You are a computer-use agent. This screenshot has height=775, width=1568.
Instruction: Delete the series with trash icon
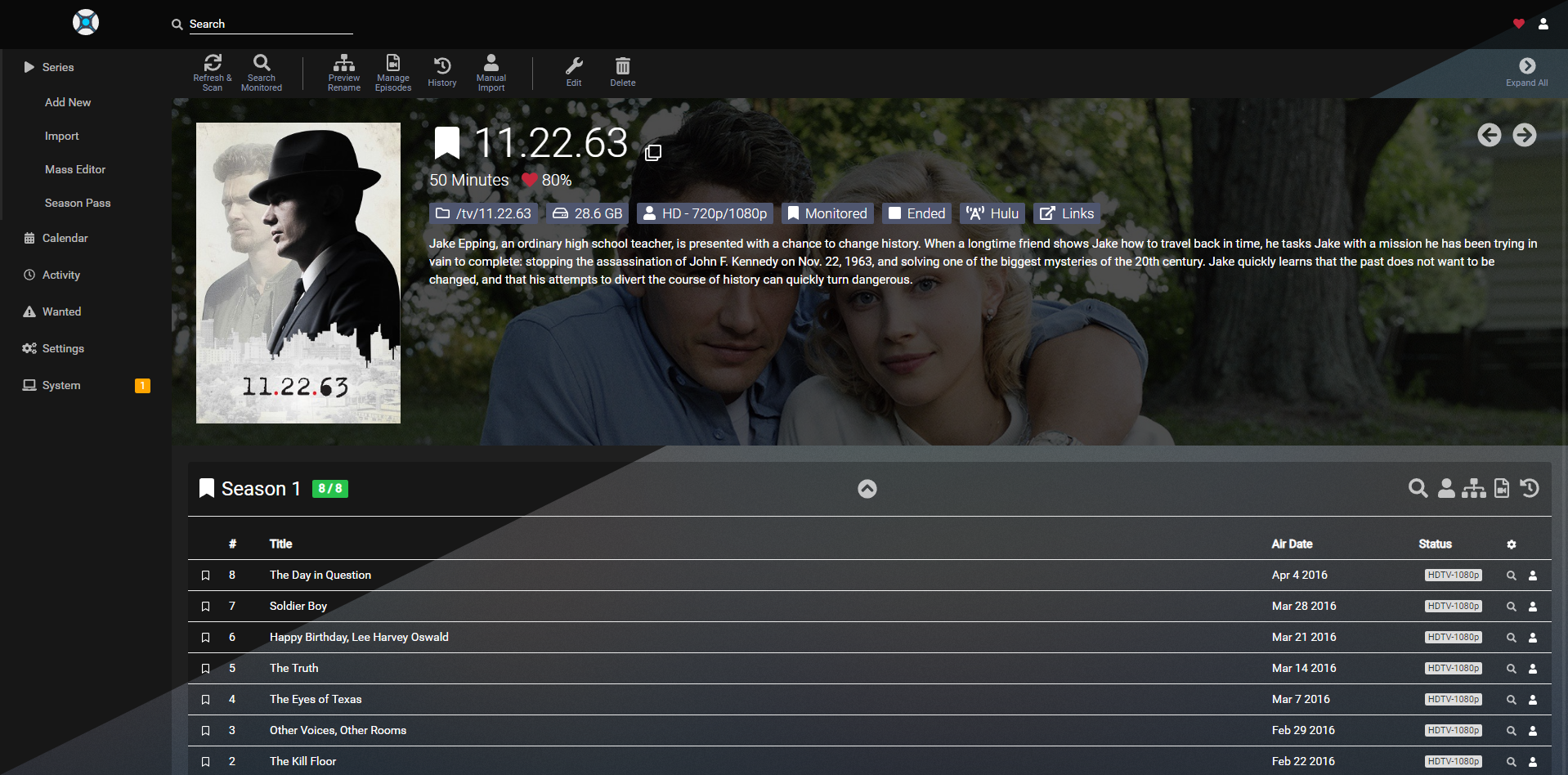click(622, 72)
